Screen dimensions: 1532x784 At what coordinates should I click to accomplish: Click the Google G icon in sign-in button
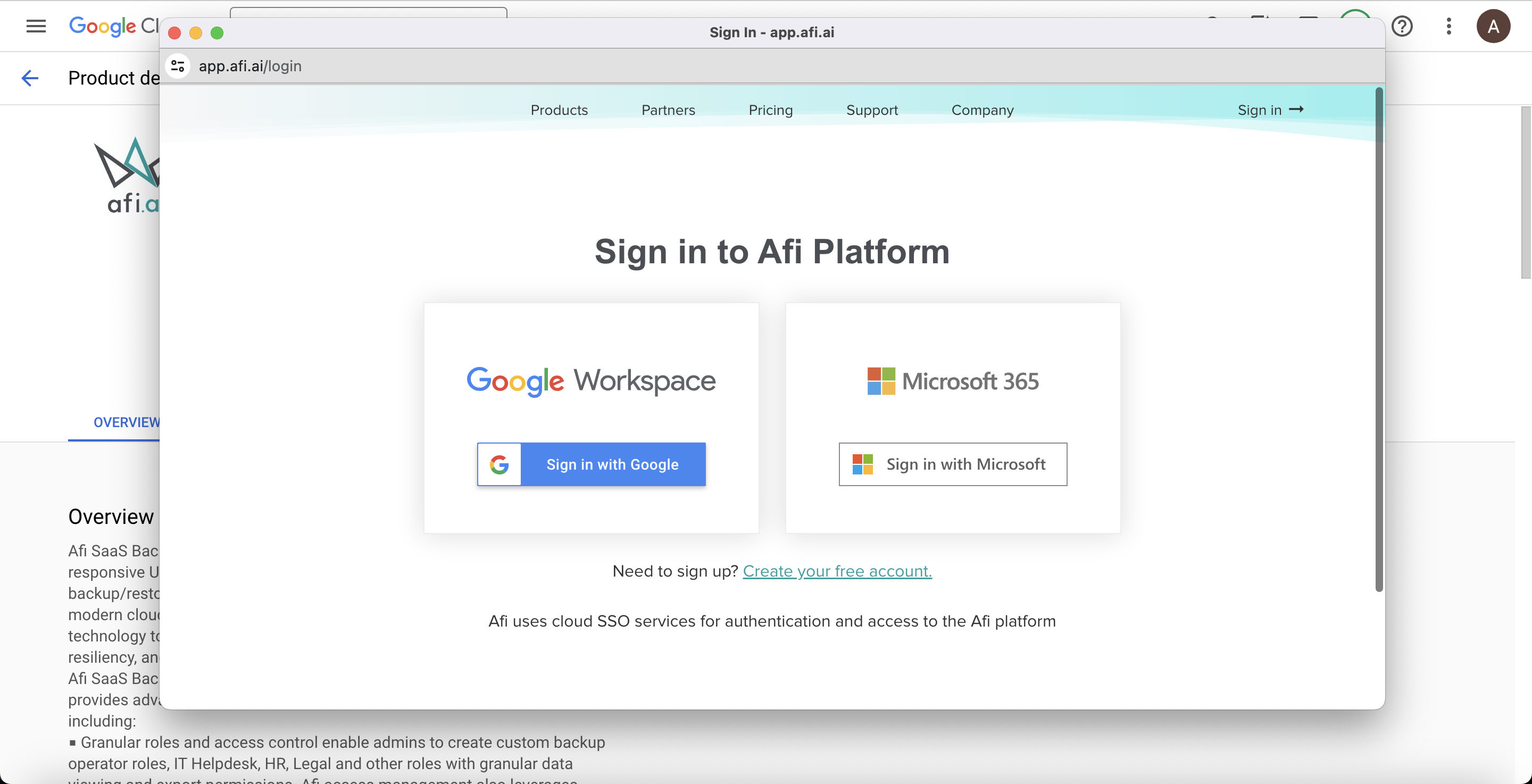[499, 464]
